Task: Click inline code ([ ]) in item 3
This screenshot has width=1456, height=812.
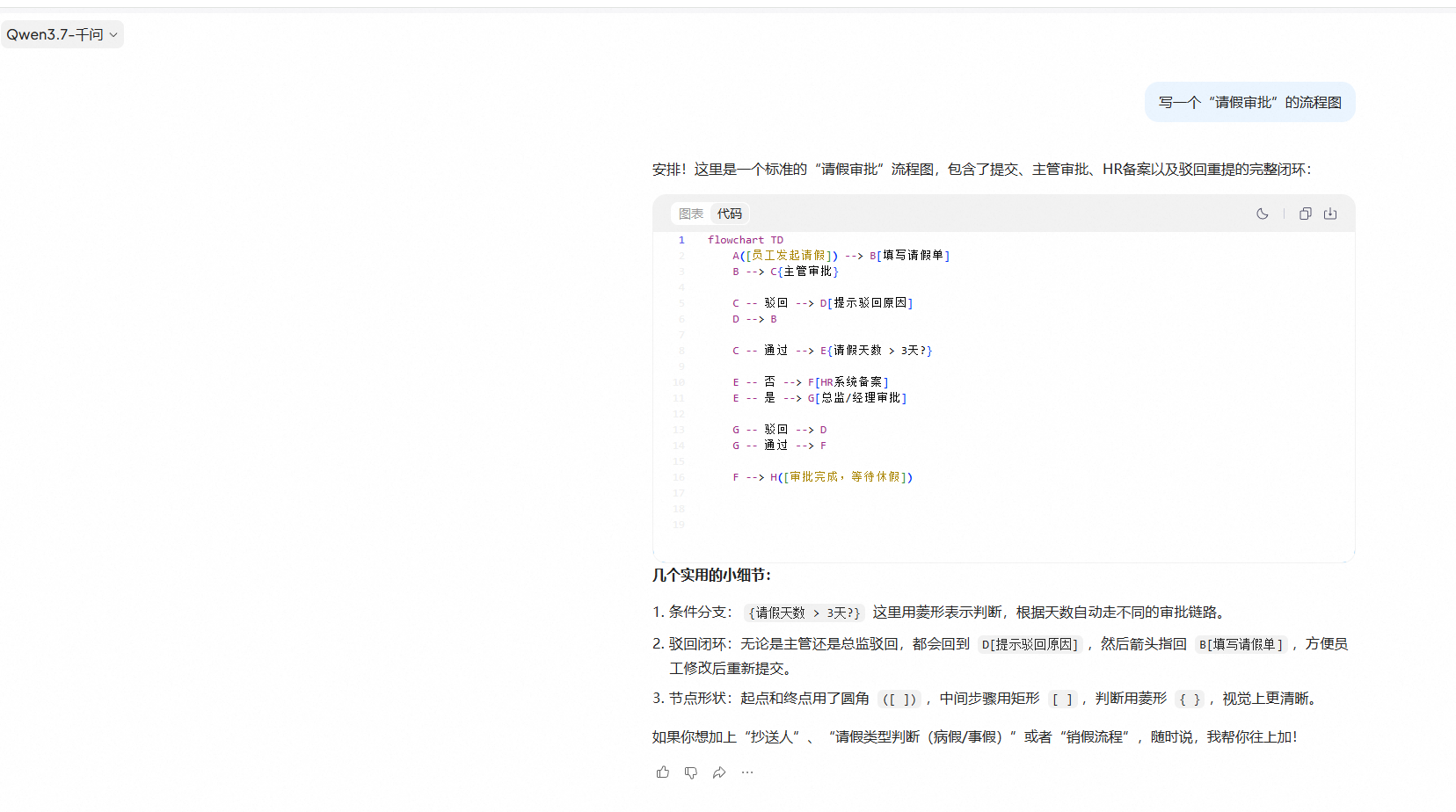Action: coord(899,699)
